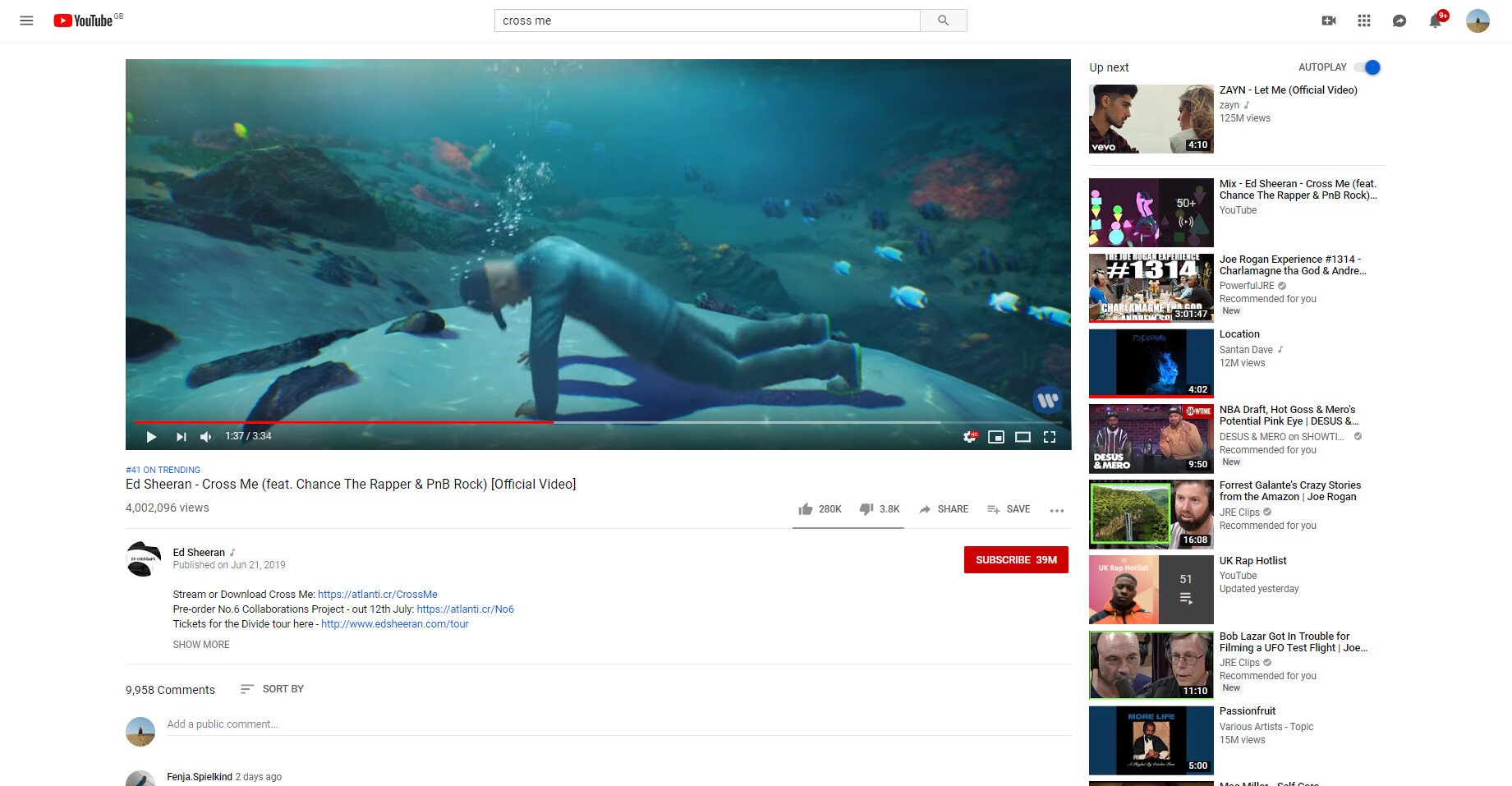Screen dimensions: 1512x786
Task: Open the Mix Ed Sheeran Cross Me playlist
Action: coord(1151,213)
